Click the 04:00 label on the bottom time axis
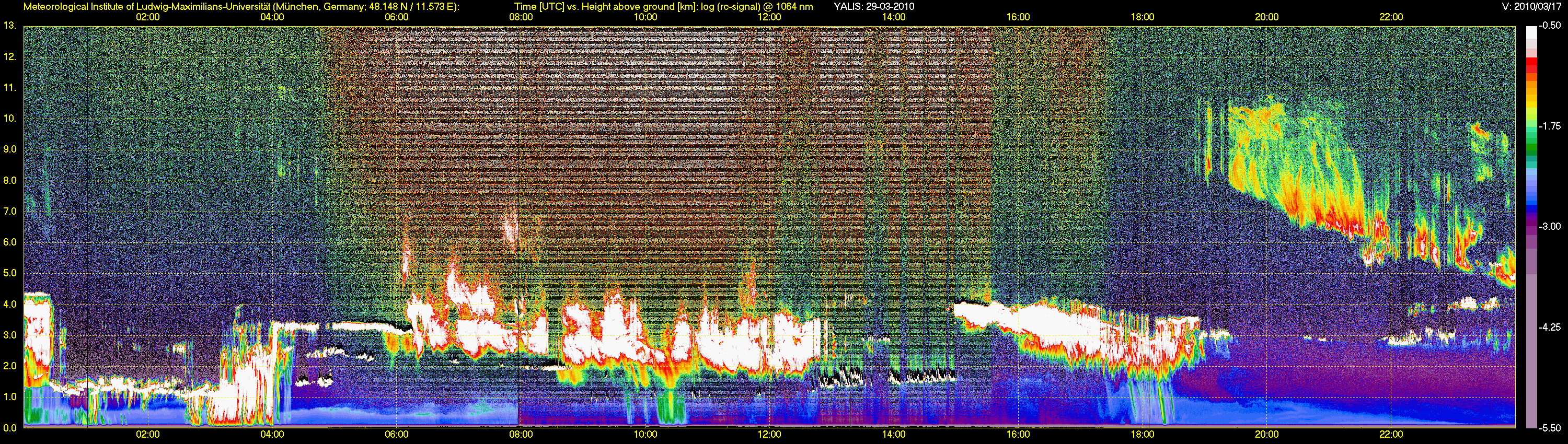This screenshot has width=1568, height=444. (x=272, y=434)
